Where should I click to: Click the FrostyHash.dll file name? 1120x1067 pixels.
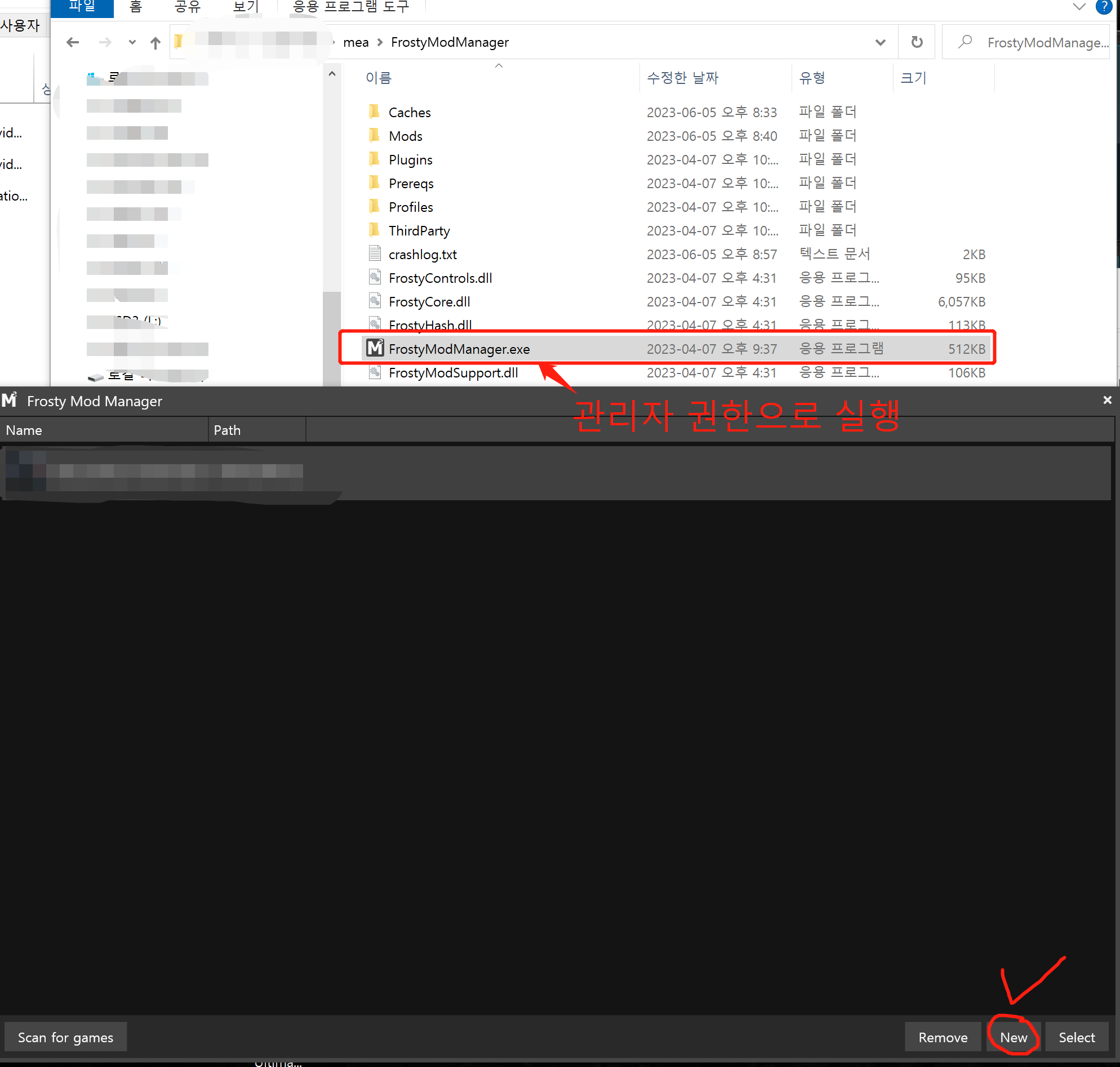pos(430,324)
